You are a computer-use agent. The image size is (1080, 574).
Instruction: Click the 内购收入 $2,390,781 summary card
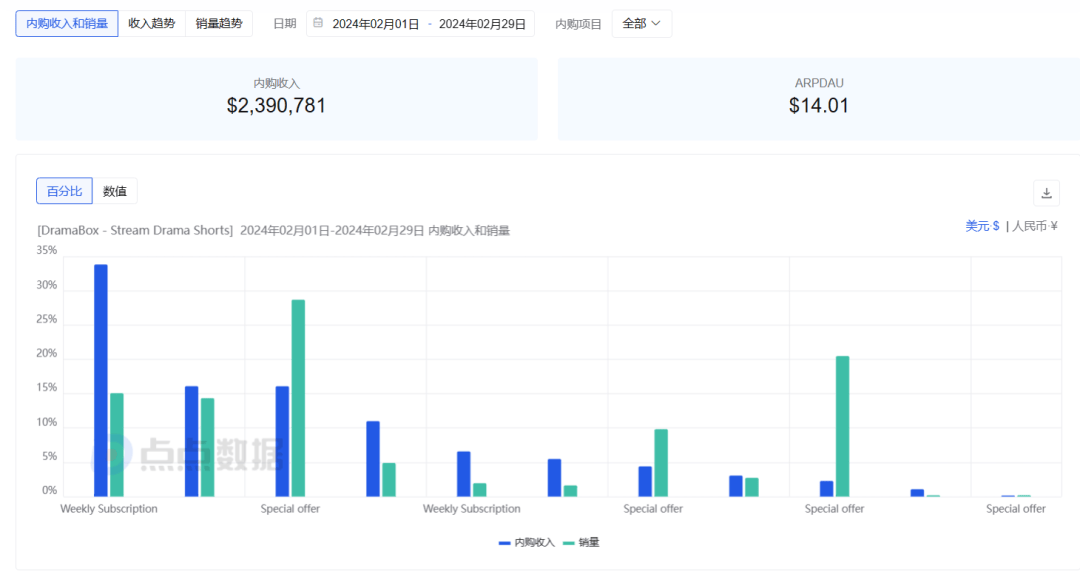point(277,98)
